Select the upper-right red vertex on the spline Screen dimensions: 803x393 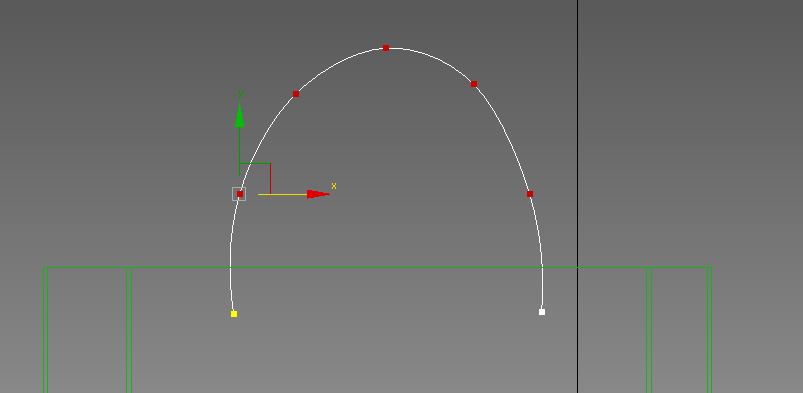point(474,84)
